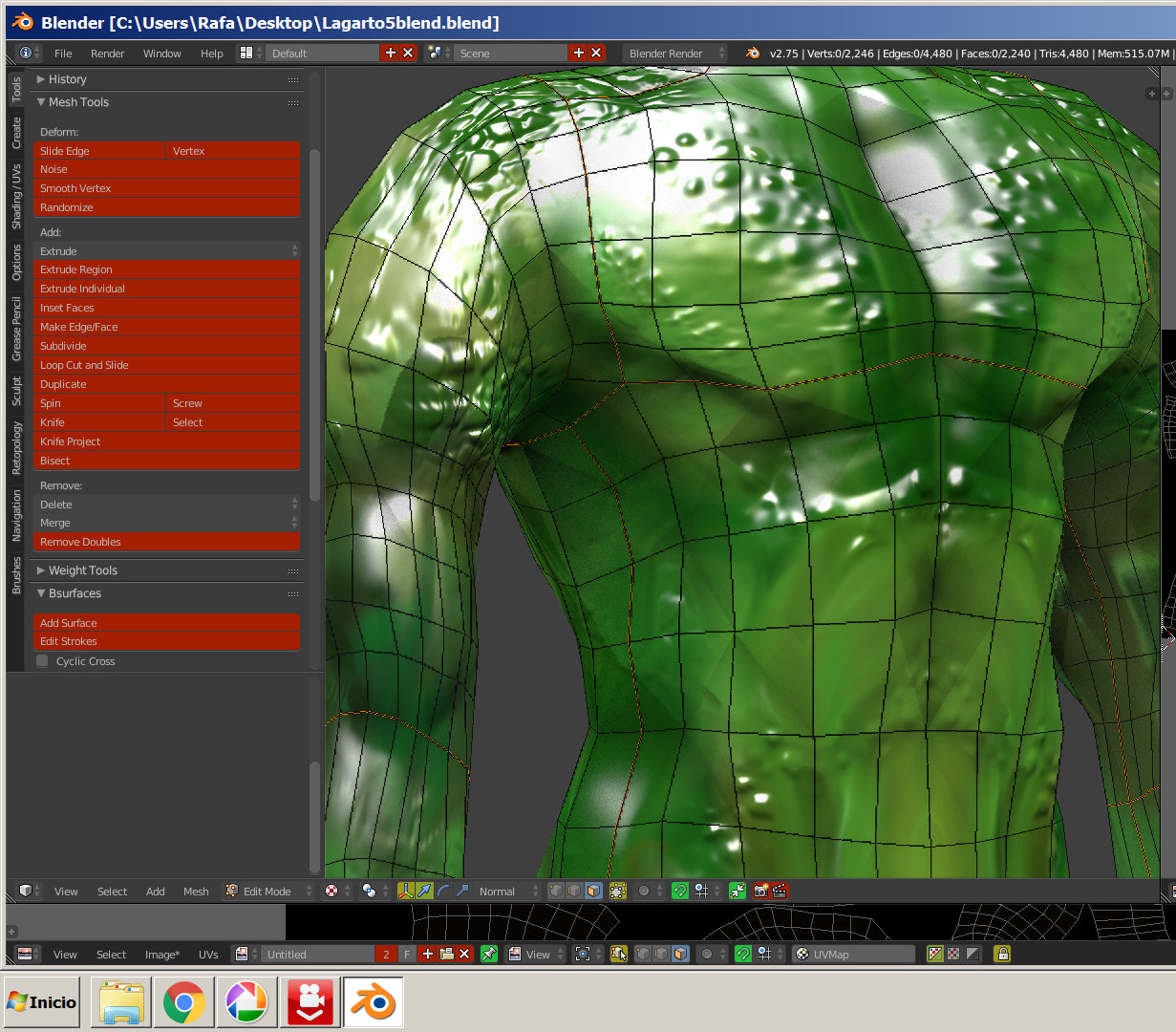Open the UVMap selector
Viewport: 1176px width, 1032px height.
point(854,954)
